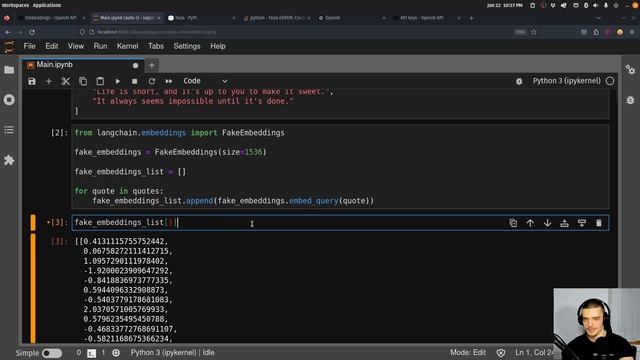Open the Help menu
Viewport: 640px width, 360px height.
[218, 46]
